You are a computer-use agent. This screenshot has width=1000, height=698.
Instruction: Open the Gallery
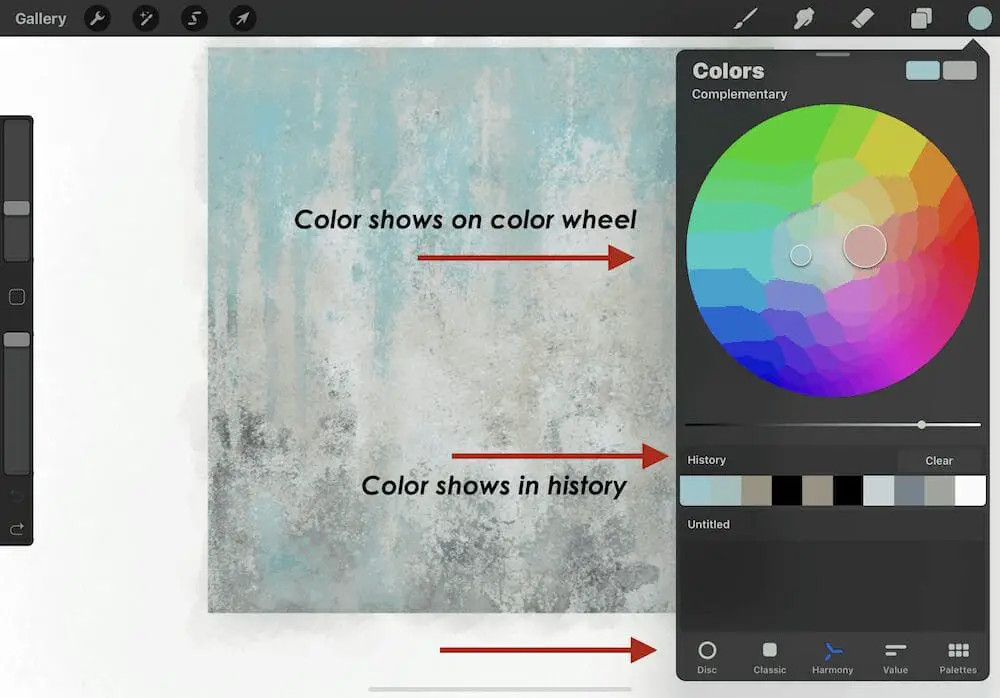point(41,19)
